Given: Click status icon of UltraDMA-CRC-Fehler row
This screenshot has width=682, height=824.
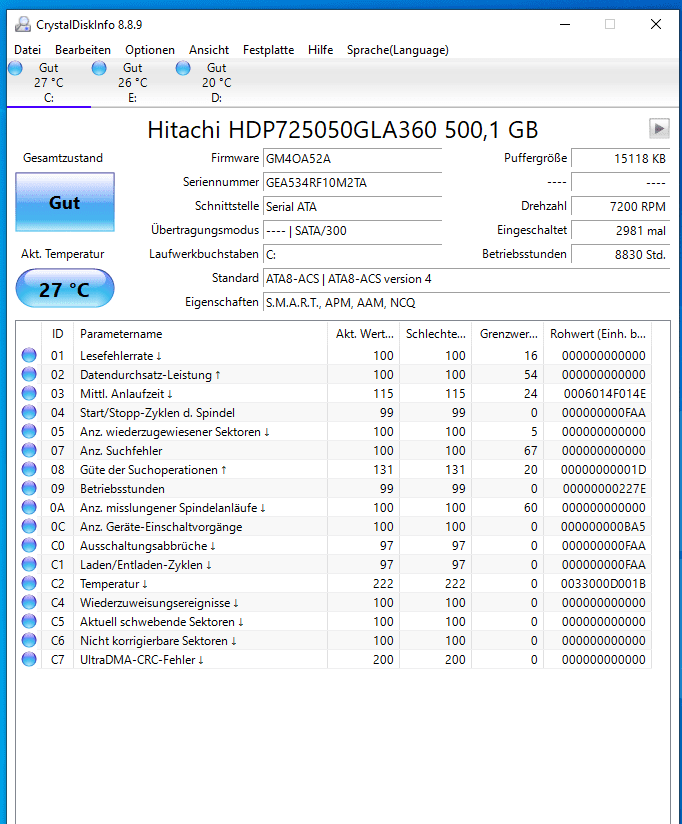Looking at the screenshot, I should [29, 659].
